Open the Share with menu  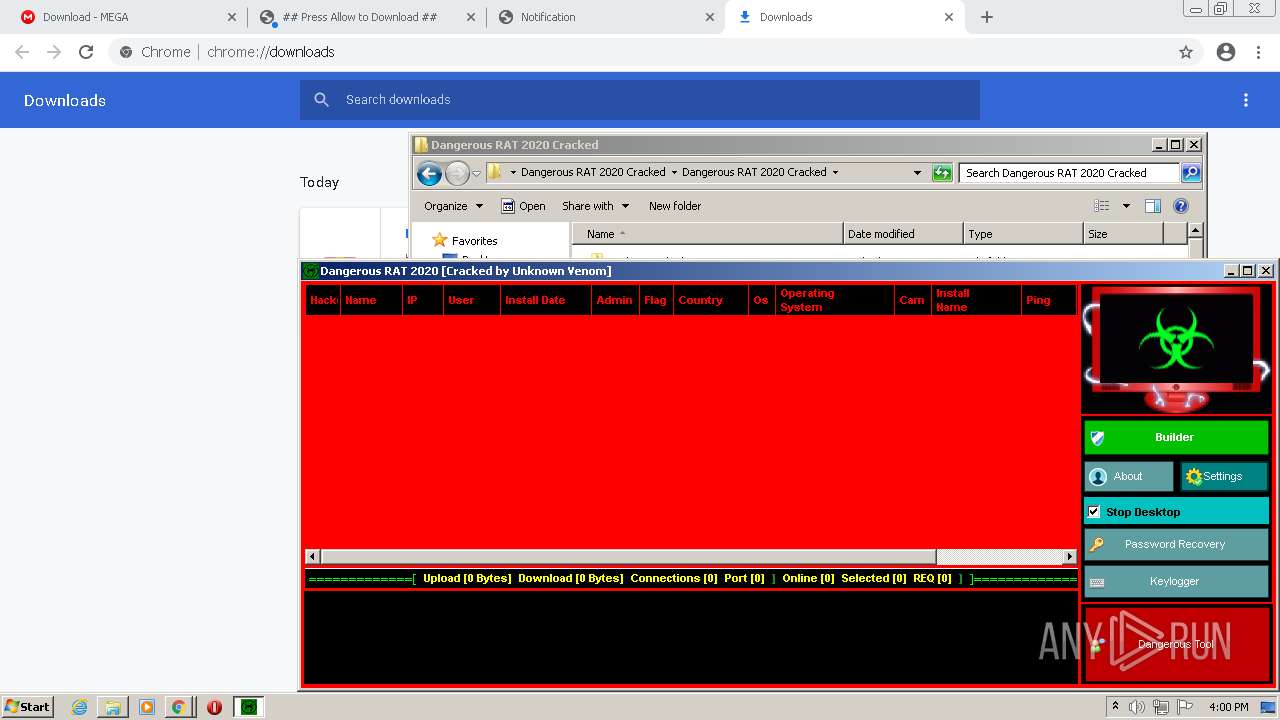point(596,206)
